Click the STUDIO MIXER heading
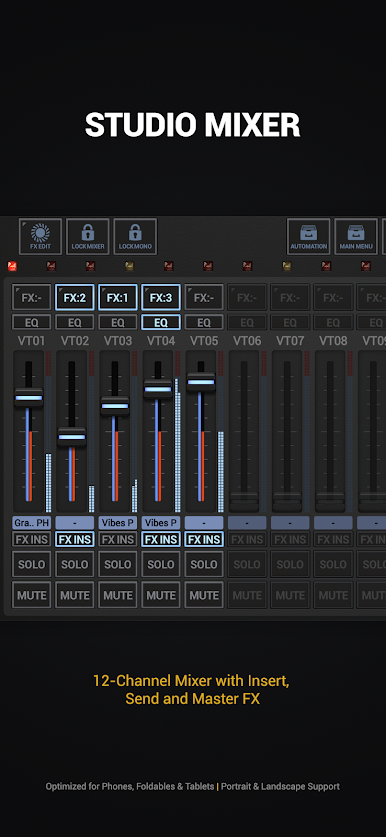This screenshot has height=837, width=386. pos(193,125)
